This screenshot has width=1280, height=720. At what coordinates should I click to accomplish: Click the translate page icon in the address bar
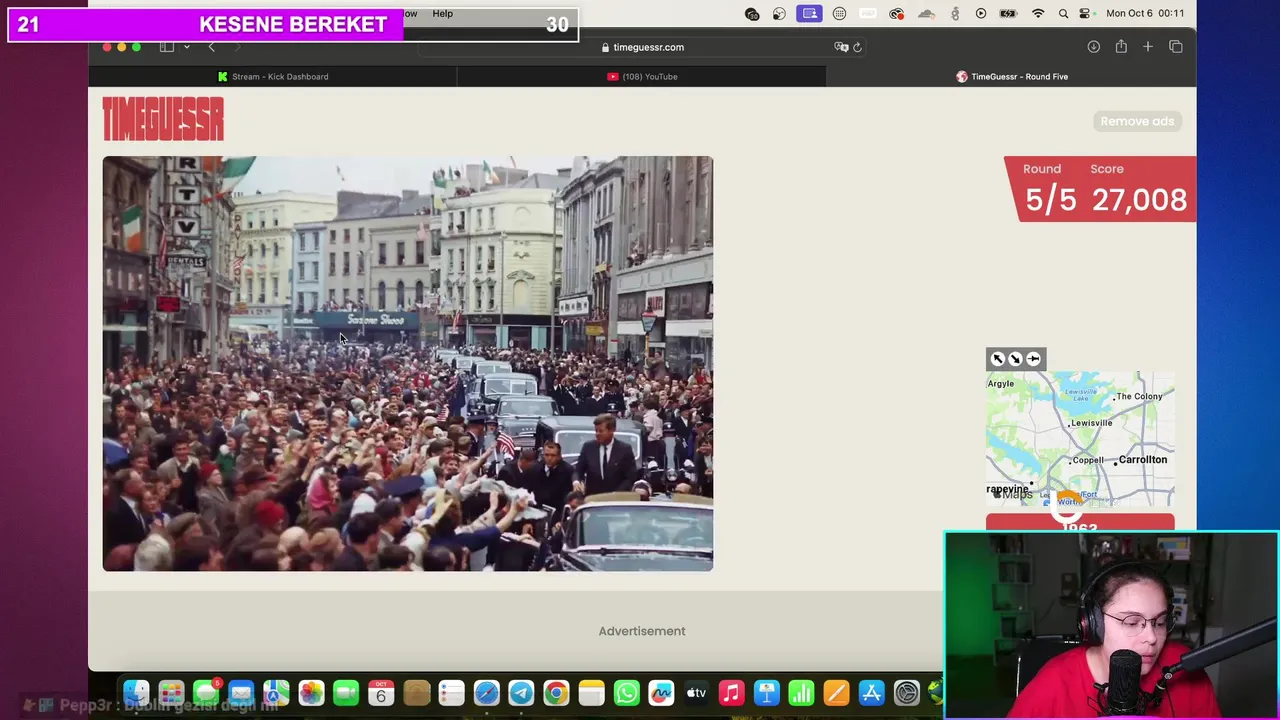click(x=841, y=47)
